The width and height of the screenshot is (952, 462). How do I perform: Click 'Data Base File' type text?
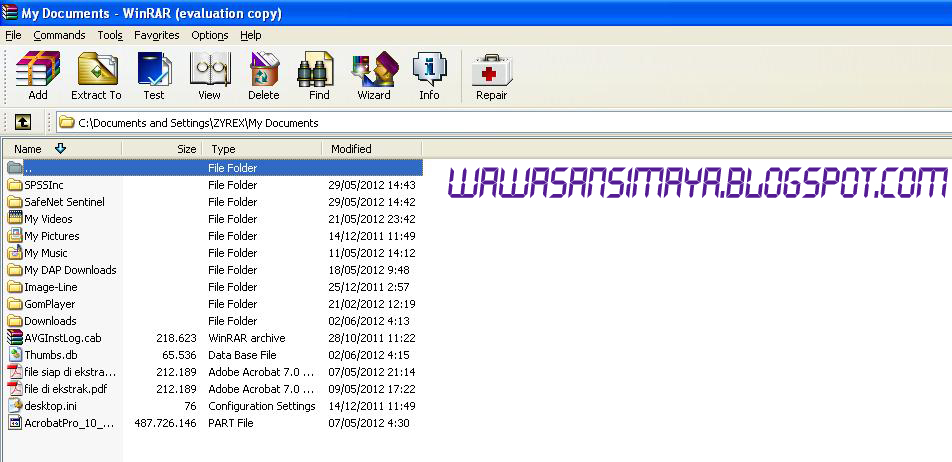tap(242, 355)
